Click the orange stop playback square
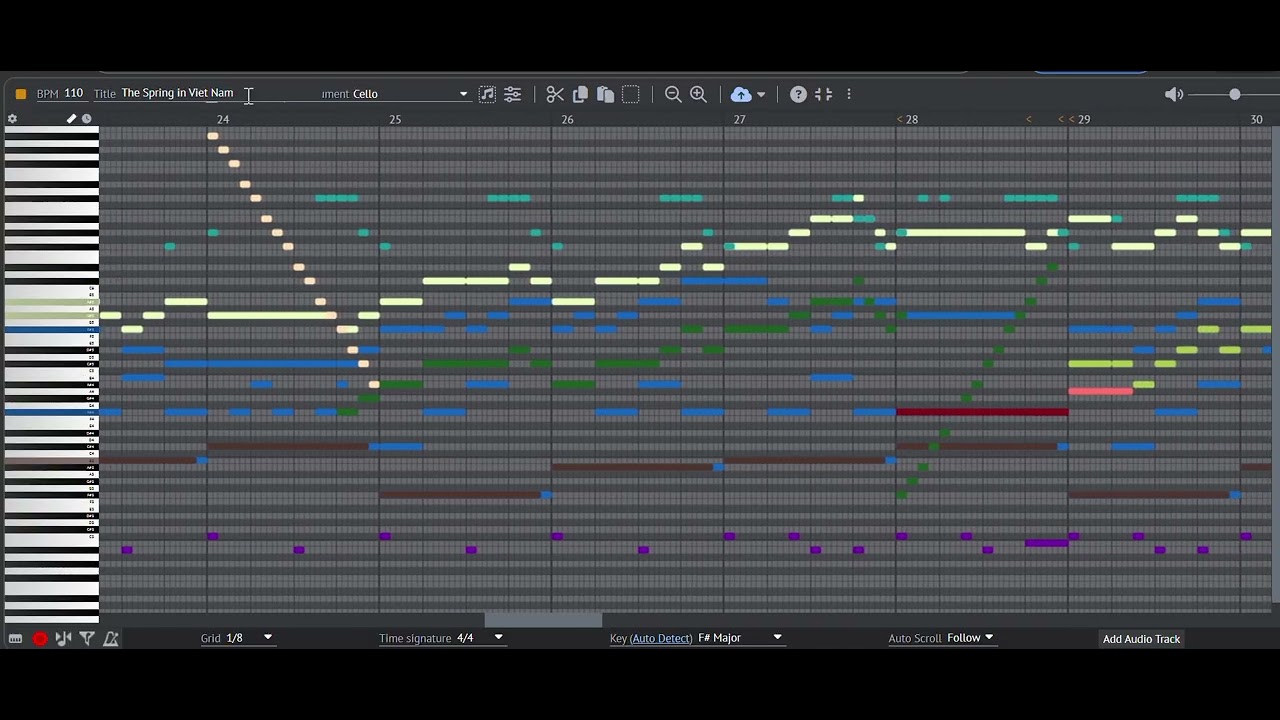 [21, 94]
